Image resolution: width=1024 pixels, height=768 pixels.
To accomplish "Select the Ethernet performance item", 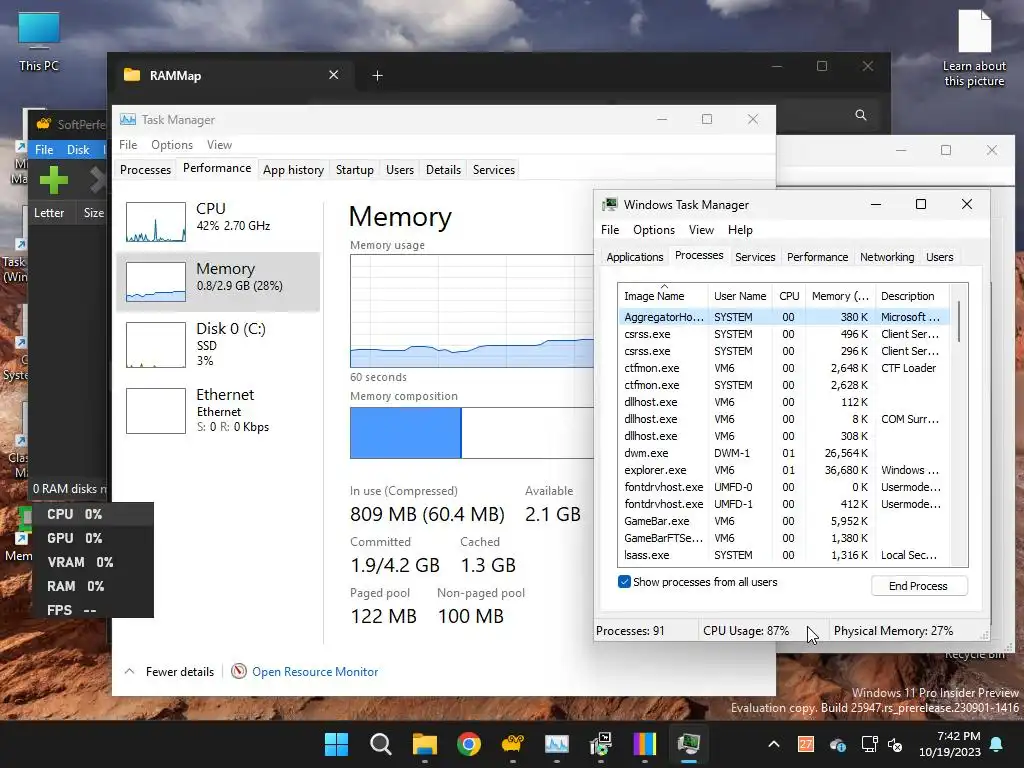I will (218, 411).
